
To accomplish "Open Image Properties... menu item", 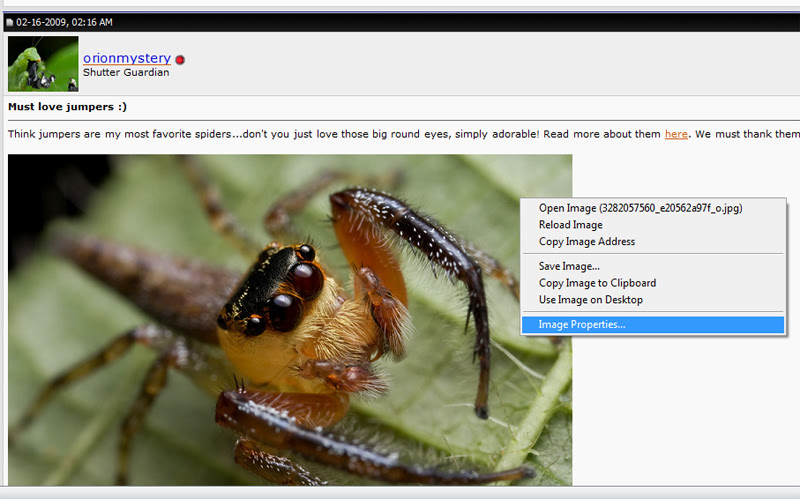I will click(x=653, y=325).
